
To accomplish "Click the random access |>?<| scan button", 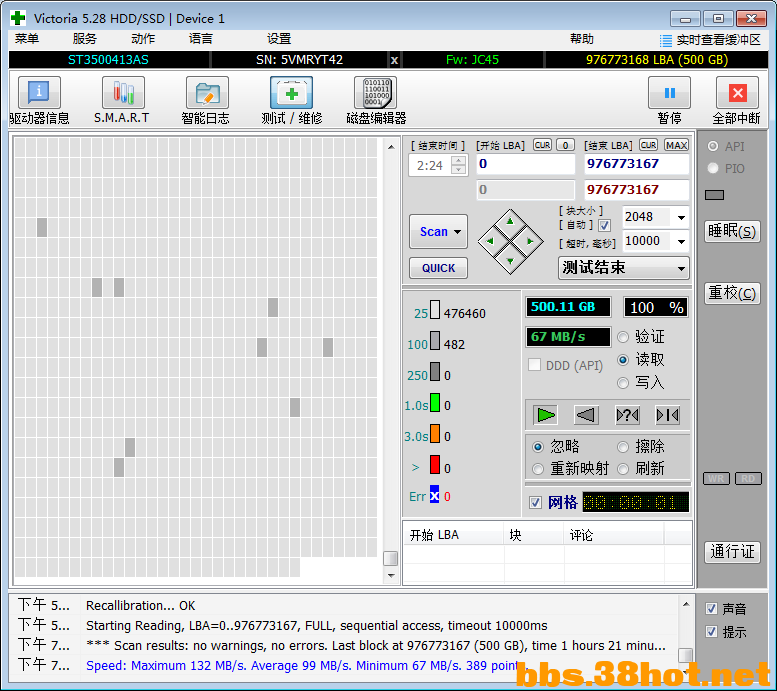I will click(x=627, y=415).
